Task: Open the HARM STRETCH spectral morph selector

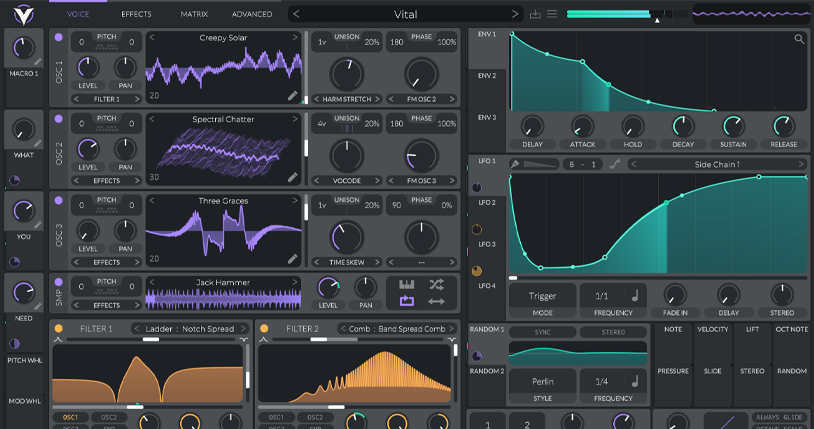Action: point(347,99)
